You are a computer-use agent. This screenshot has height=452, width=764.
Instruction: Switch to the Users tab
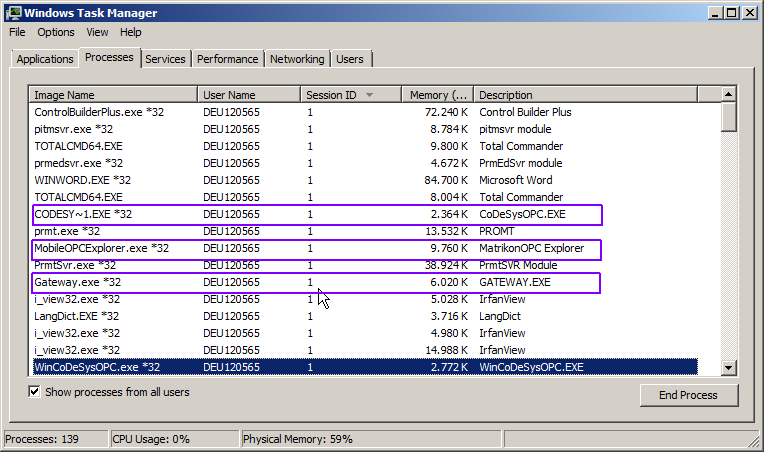(350, 59)
